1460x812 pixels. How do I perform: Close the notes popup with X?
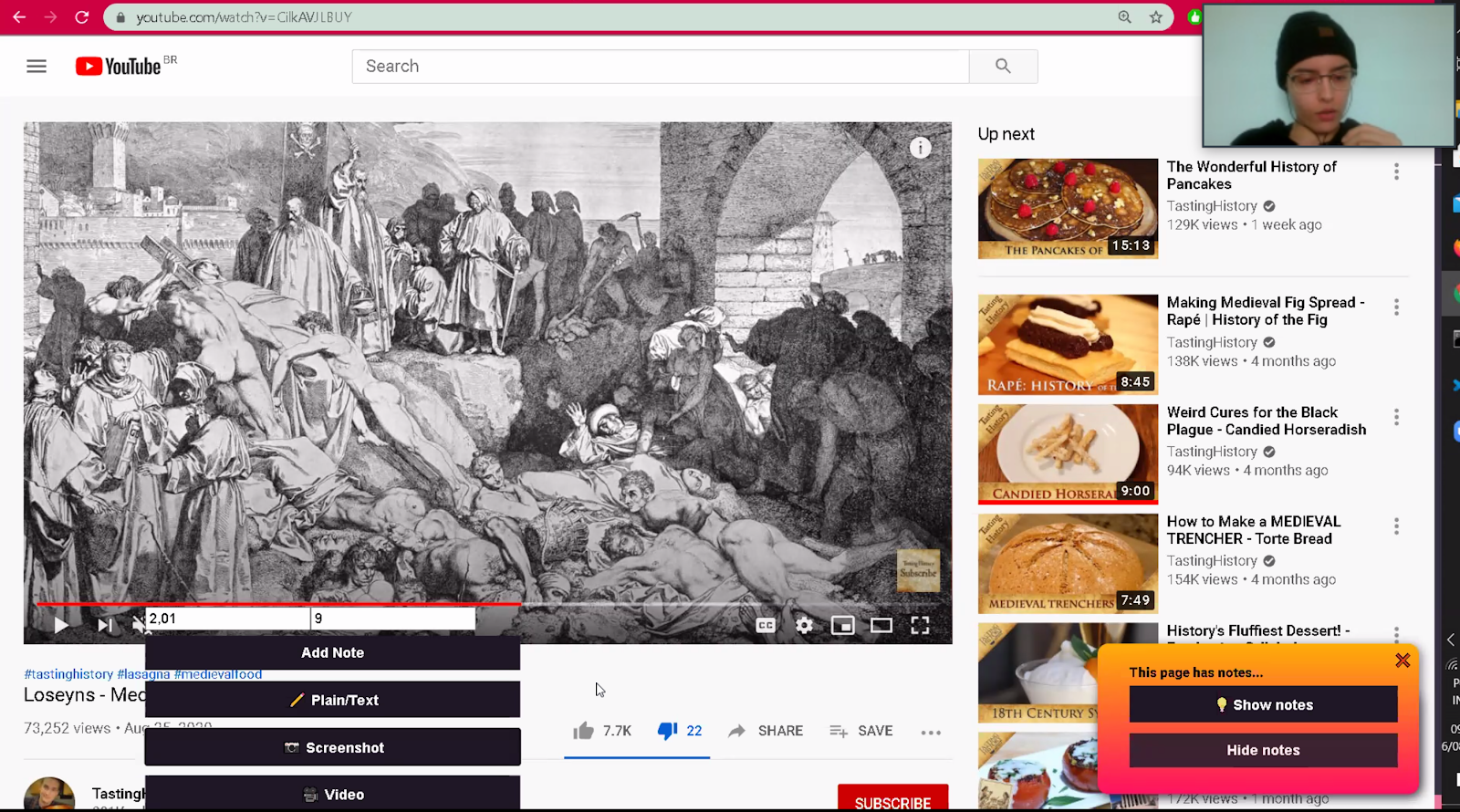[1403, 660]
